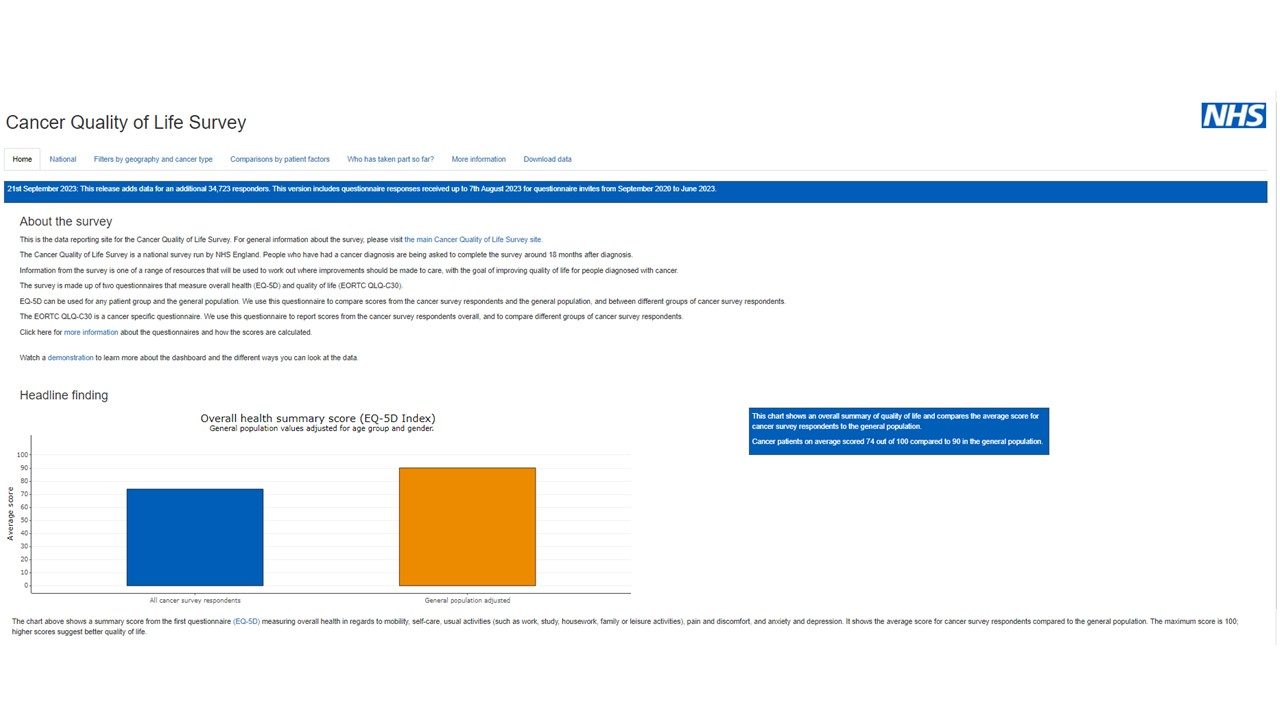Image resolution: width=1280 pixels, height=720 pixels.
Task: Click the Overall health summary score chart title
Action: point(318,418)
